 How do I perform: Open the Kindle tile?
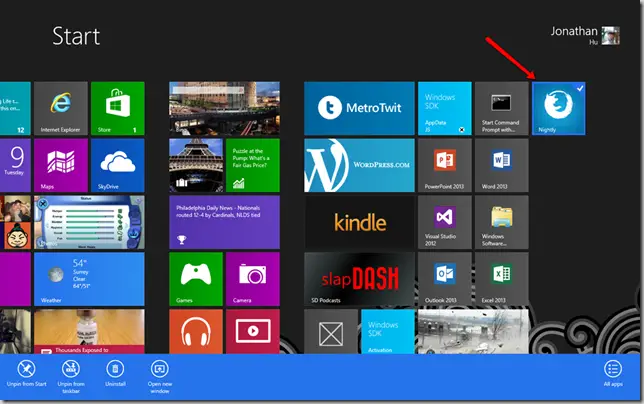coord(359,222)
